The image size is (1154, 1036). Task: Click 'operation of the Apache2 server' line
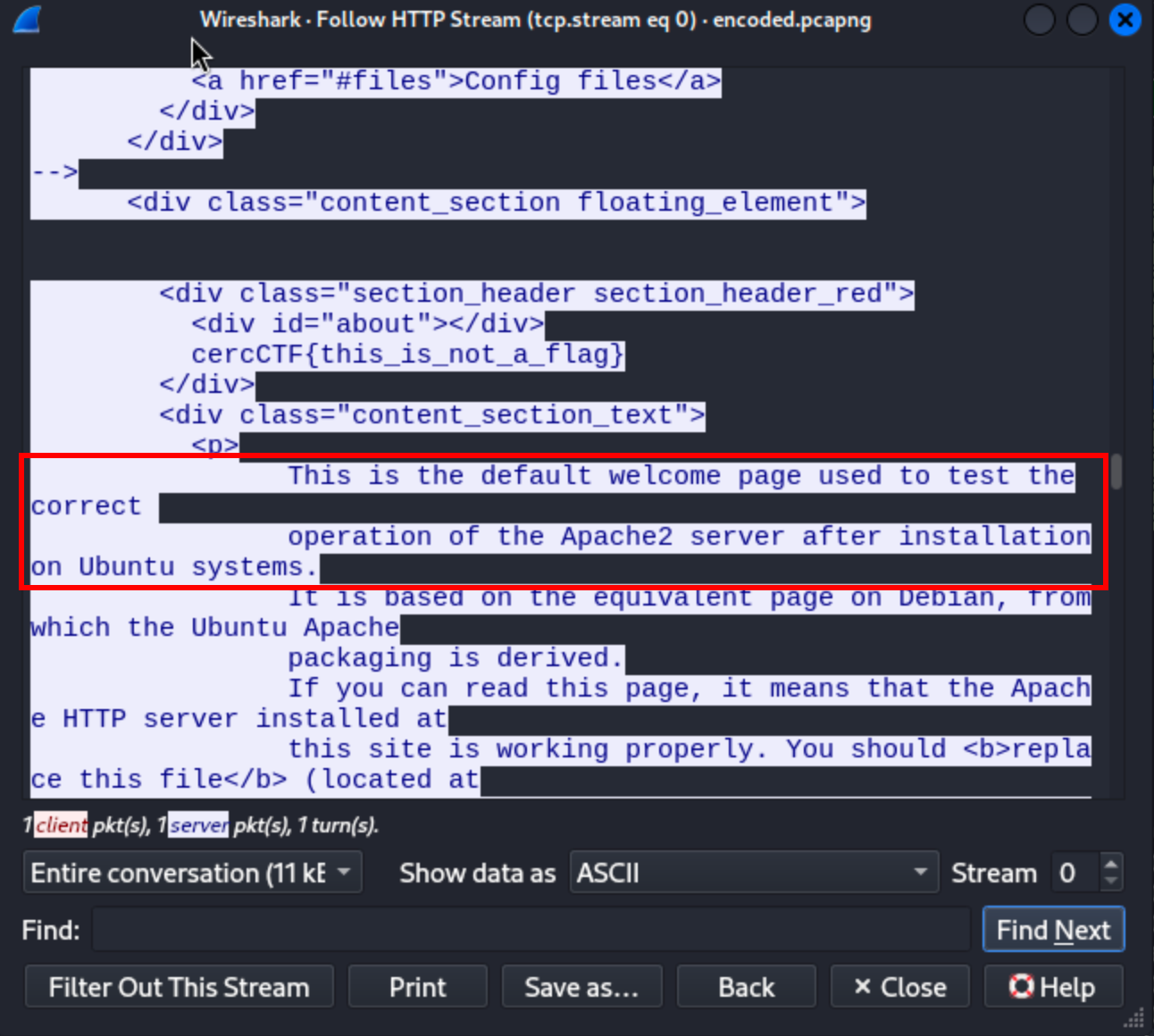[x=689, y=537]
